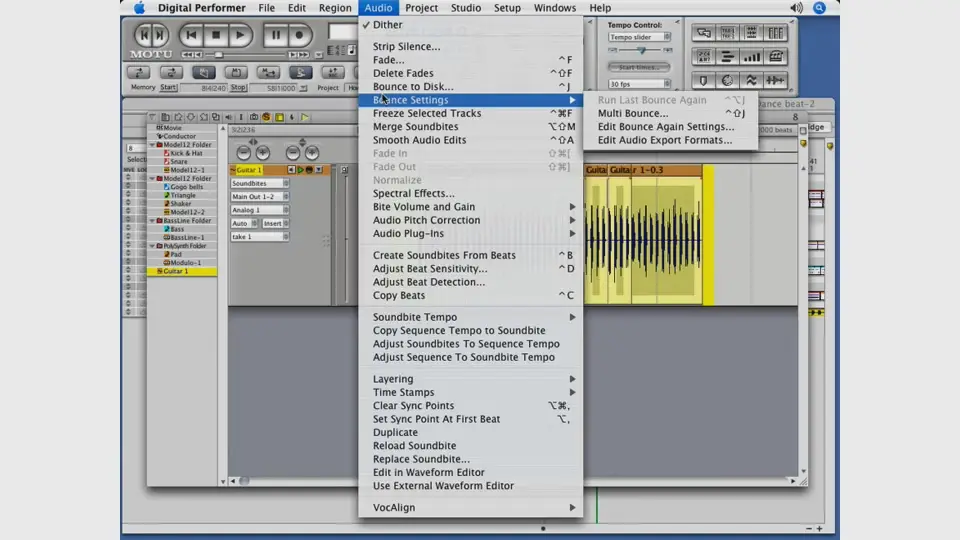Collapse the PolySynth Folder disclosure triangle
Viewport: 960px width, 540px height.
coord(152,246)
